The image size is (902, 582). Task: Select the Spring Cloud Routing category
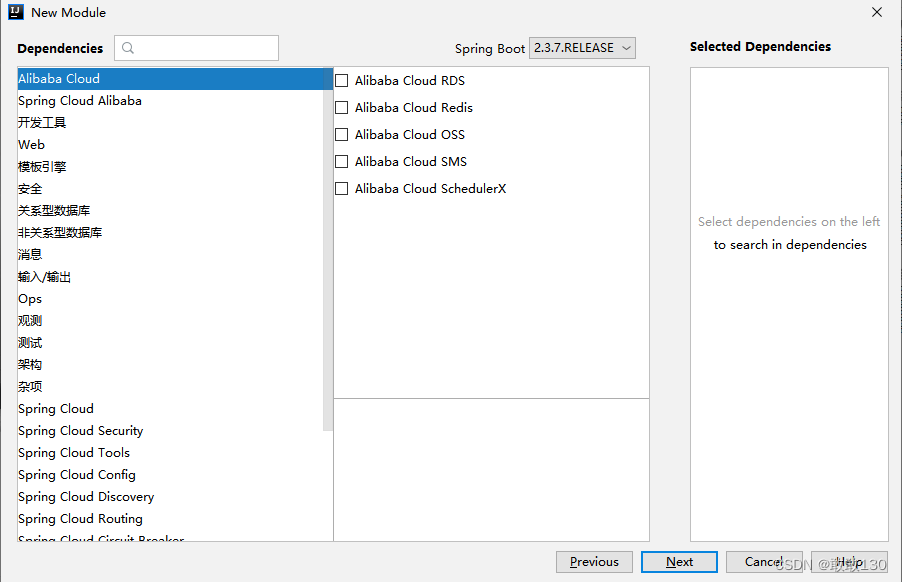pyautogui.click(x=175, y=519)
